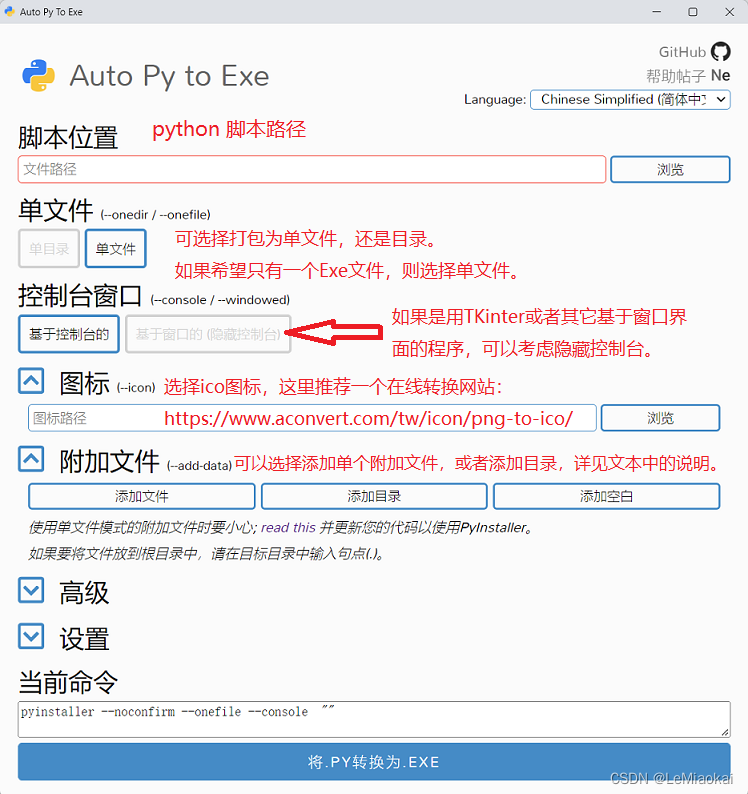Viewport: 748px width, 794px height.
Task: Click the 将.PY转换为.EXE convert button
Action: 374,762
